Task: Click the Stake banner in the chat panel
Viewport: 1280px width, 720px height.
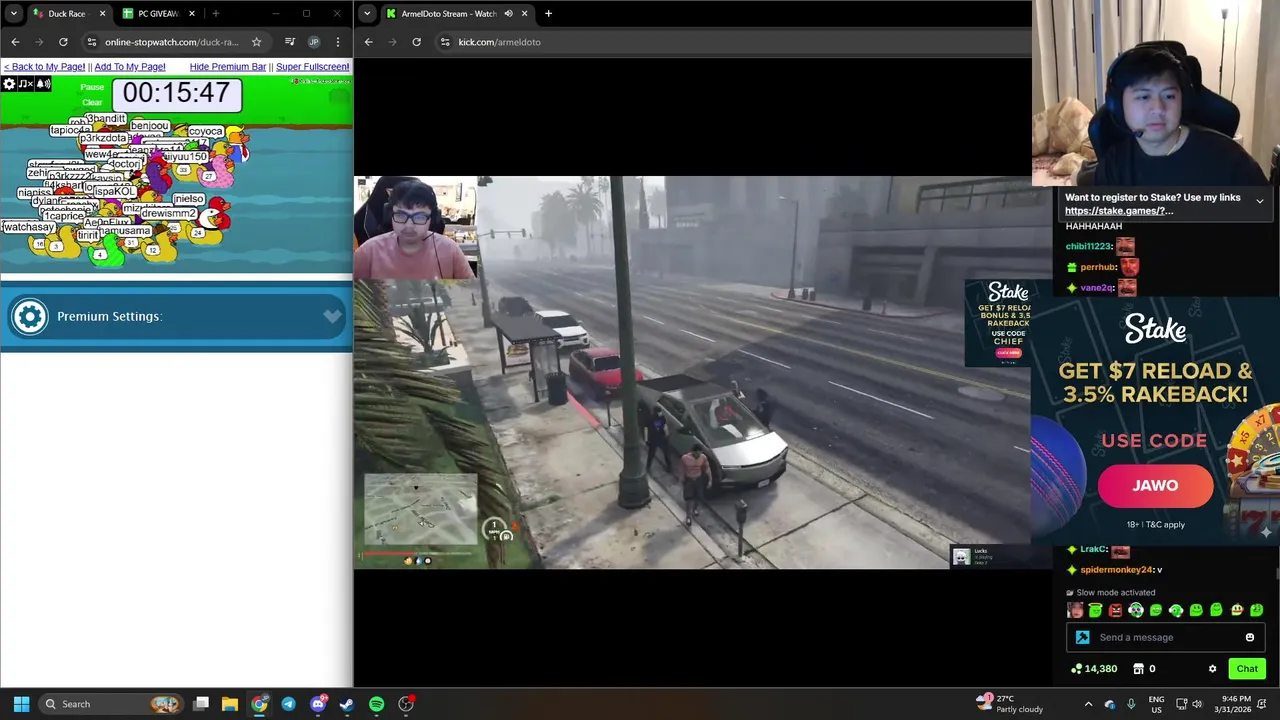Action: [1155, 420]
